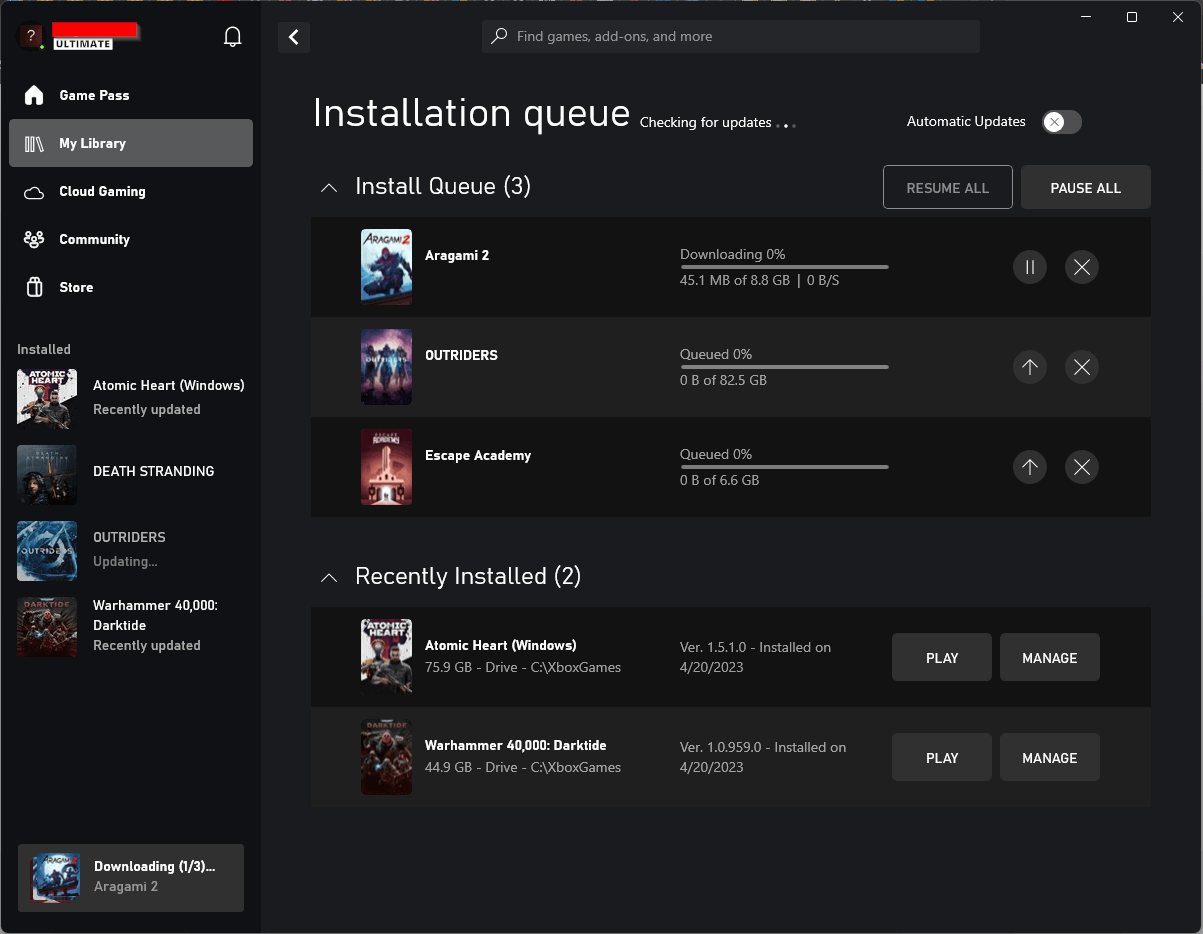Click the RESUME ALL button
This screenshot has width=1203, height=934.
pos(948,187)
